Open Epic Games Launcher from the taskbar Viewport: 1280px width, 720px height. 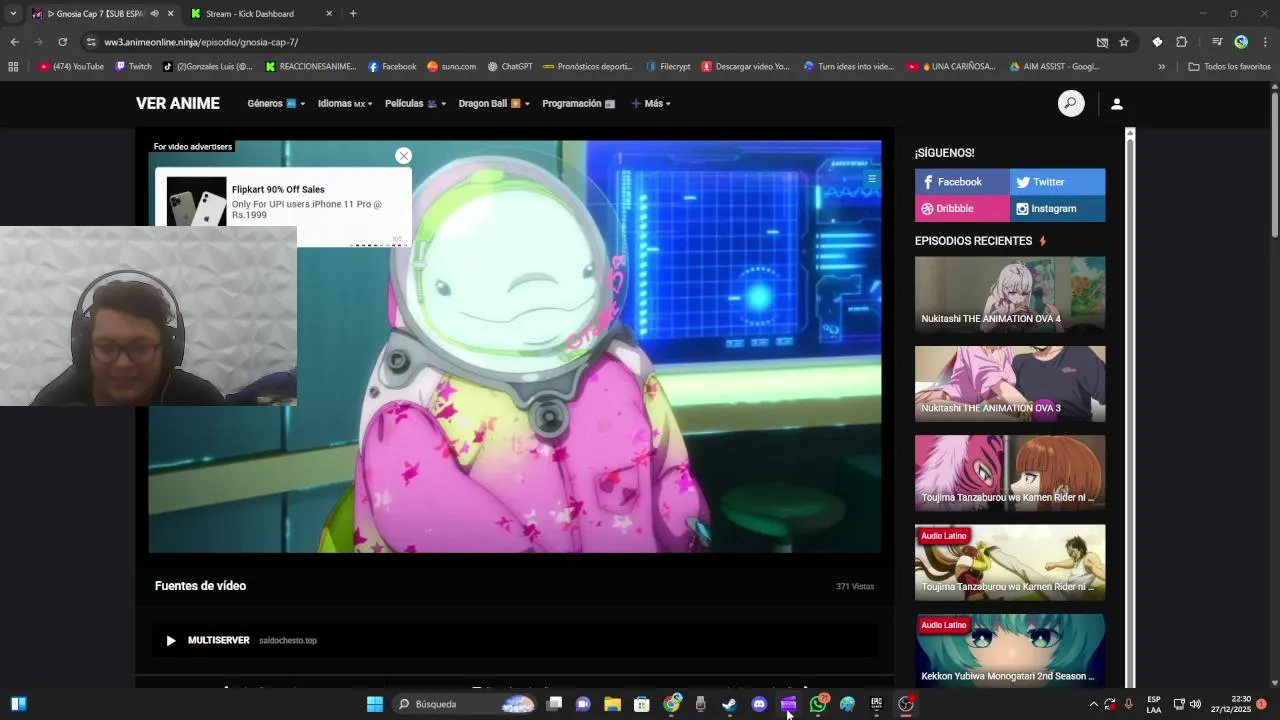point(876,704)
